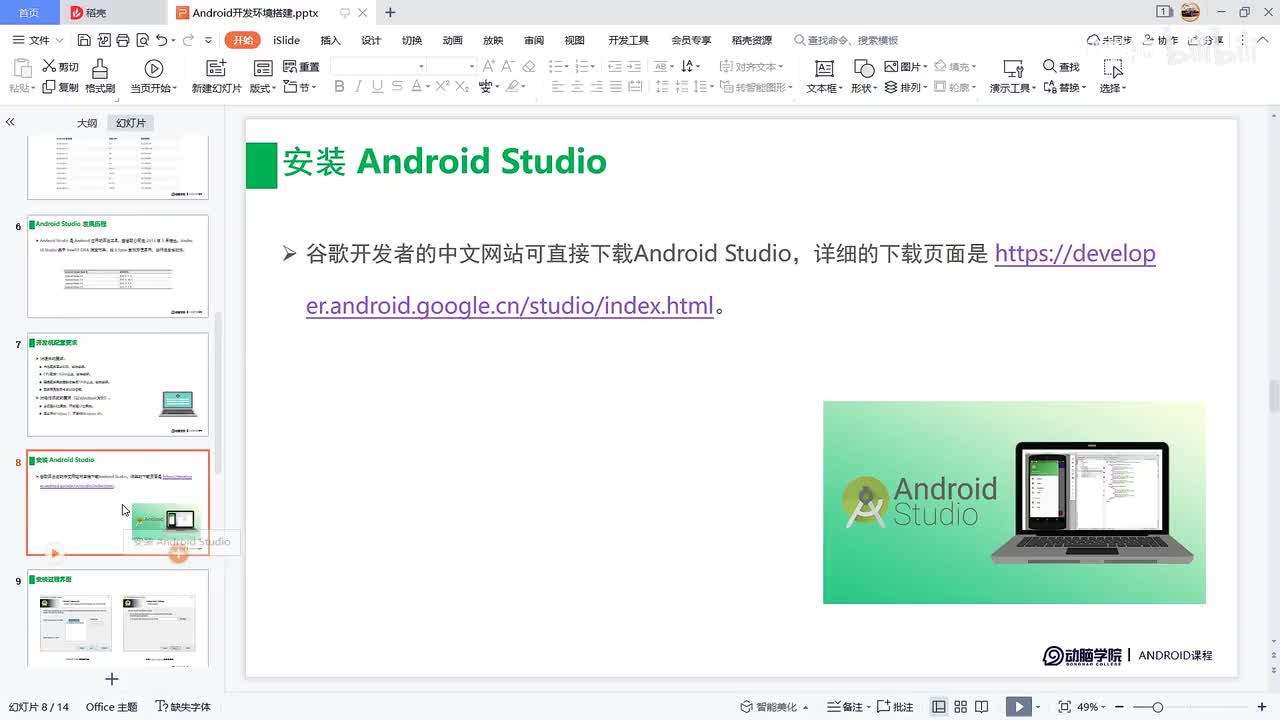The image size is (1280, 720).
Task: Select slide 7 thumbnail 开发机配置要求
Action: point(118,384)
